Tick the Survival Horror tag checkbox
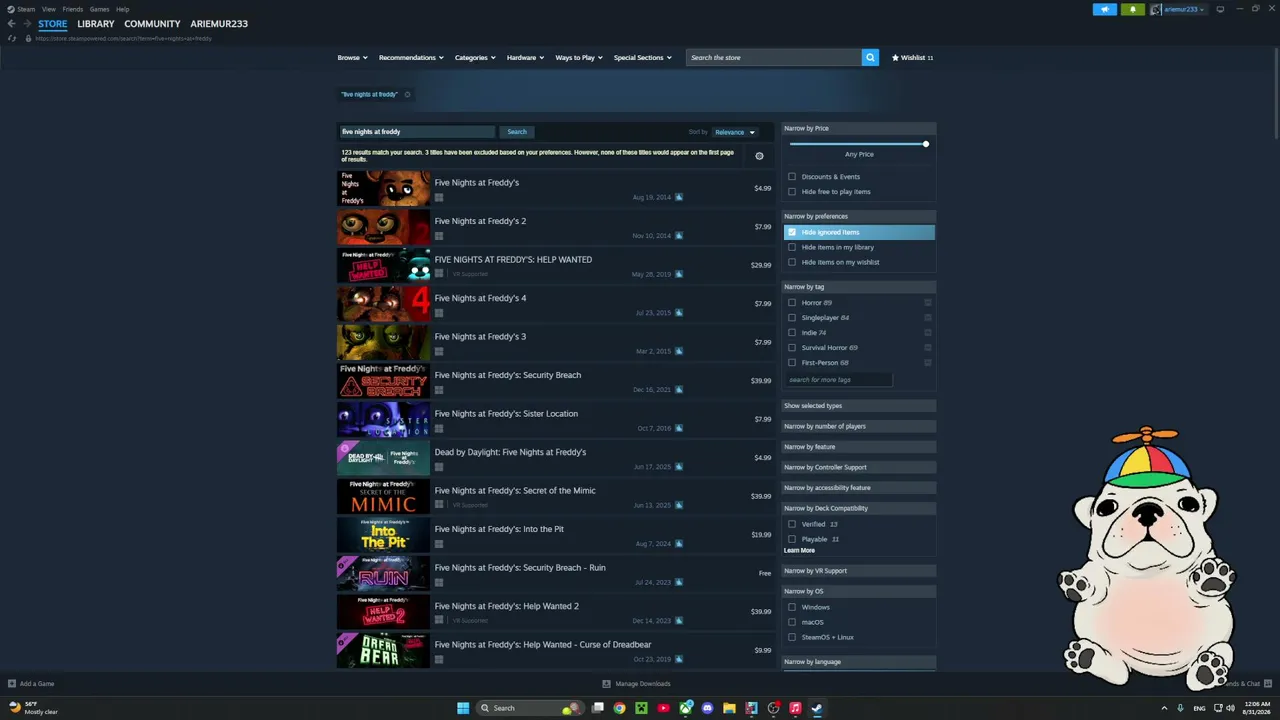Viewport: 1280px width, 720px height. pyautogui.click(x=792, y=348)
